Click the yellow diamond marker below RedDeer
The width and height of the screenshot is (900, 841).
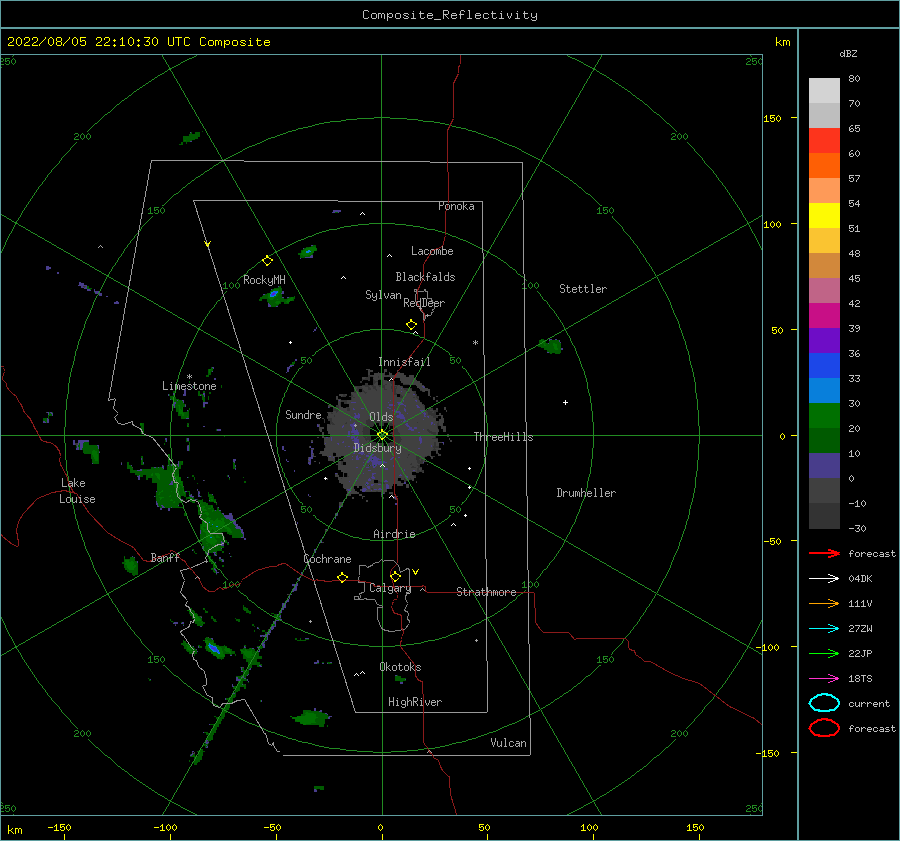pos(411,325)
